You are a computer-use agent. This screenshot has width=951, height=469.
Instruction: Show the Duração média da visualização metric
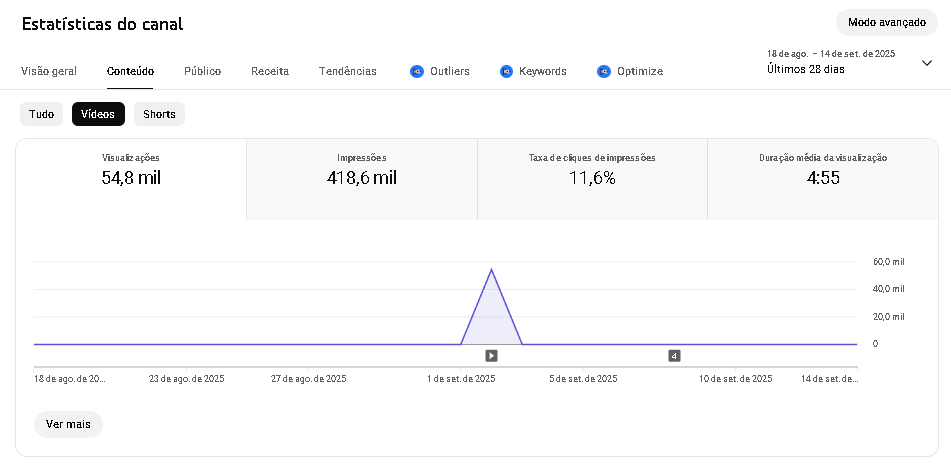coord(823,170)
